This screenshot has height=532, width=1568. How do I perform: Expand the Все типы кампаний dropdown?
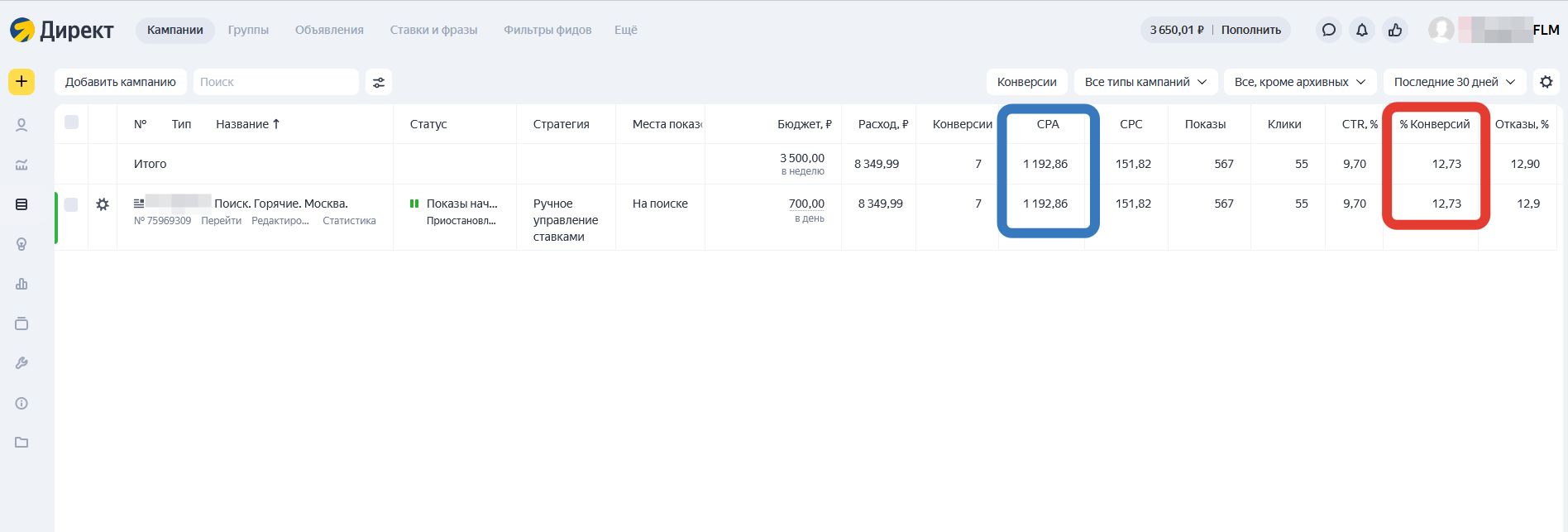coord(1145,82)
